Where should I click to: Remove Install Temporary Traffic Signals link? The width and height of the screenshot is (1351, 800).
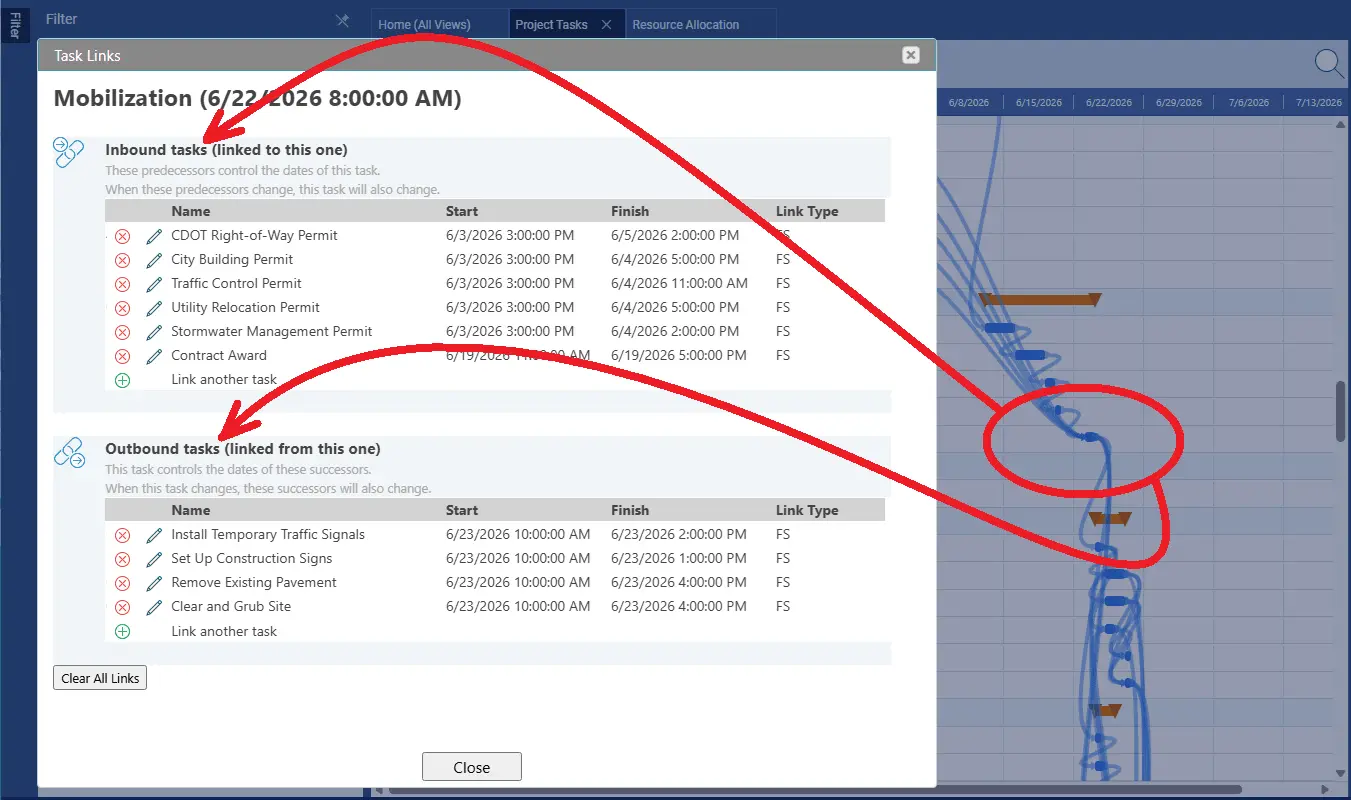122,536
